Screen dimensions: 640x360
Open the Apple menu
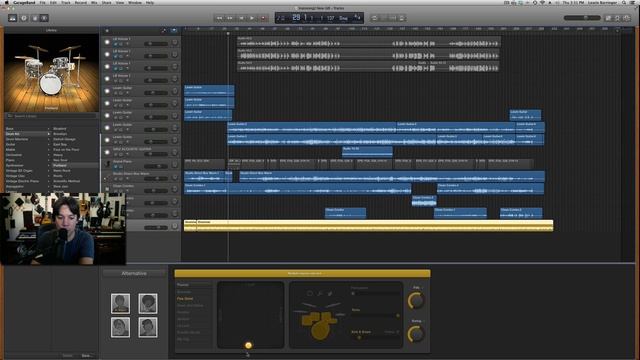(7, 2)
